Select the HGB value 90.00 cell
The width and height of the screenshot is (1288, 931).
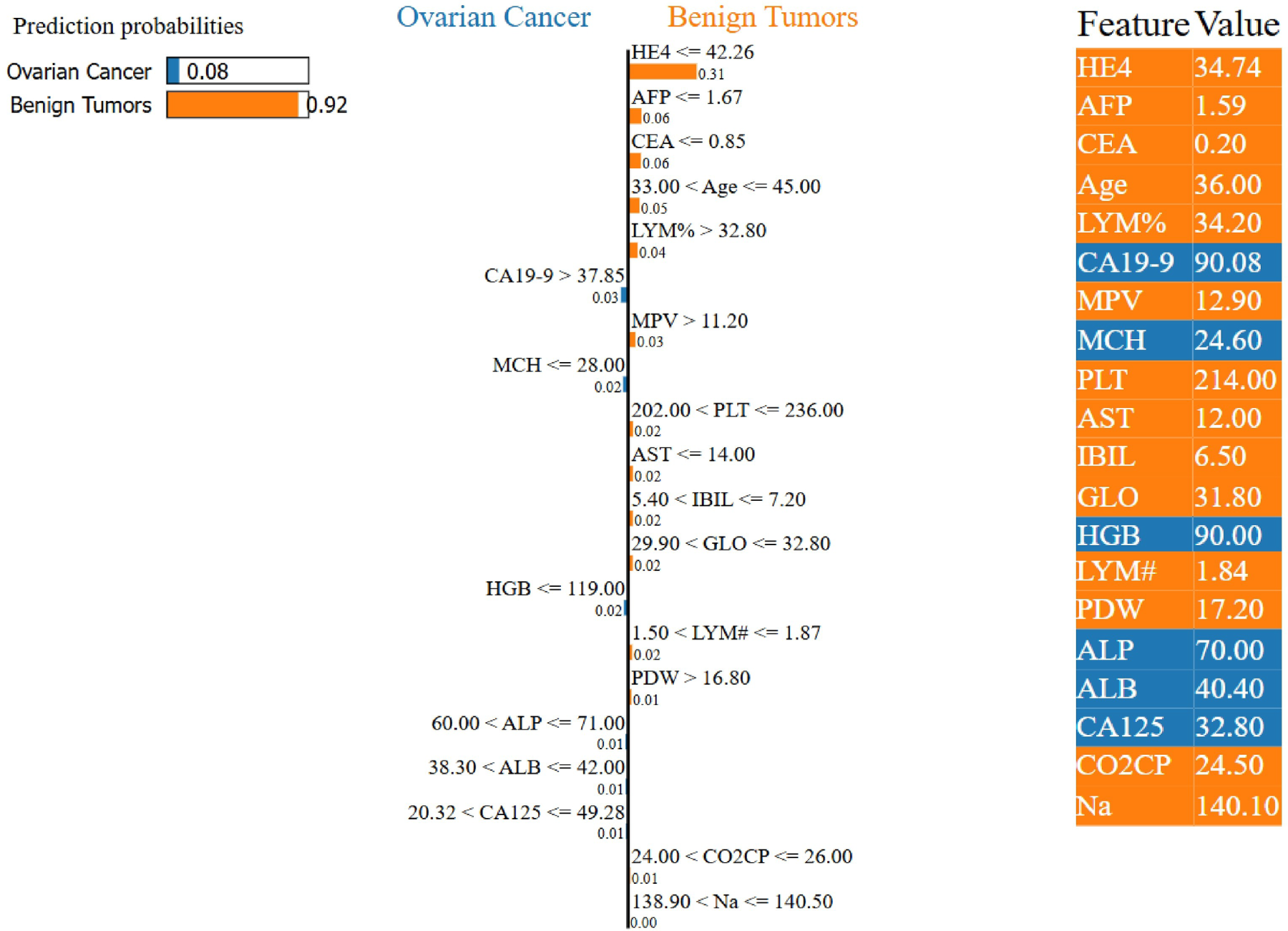point(1236,535)
